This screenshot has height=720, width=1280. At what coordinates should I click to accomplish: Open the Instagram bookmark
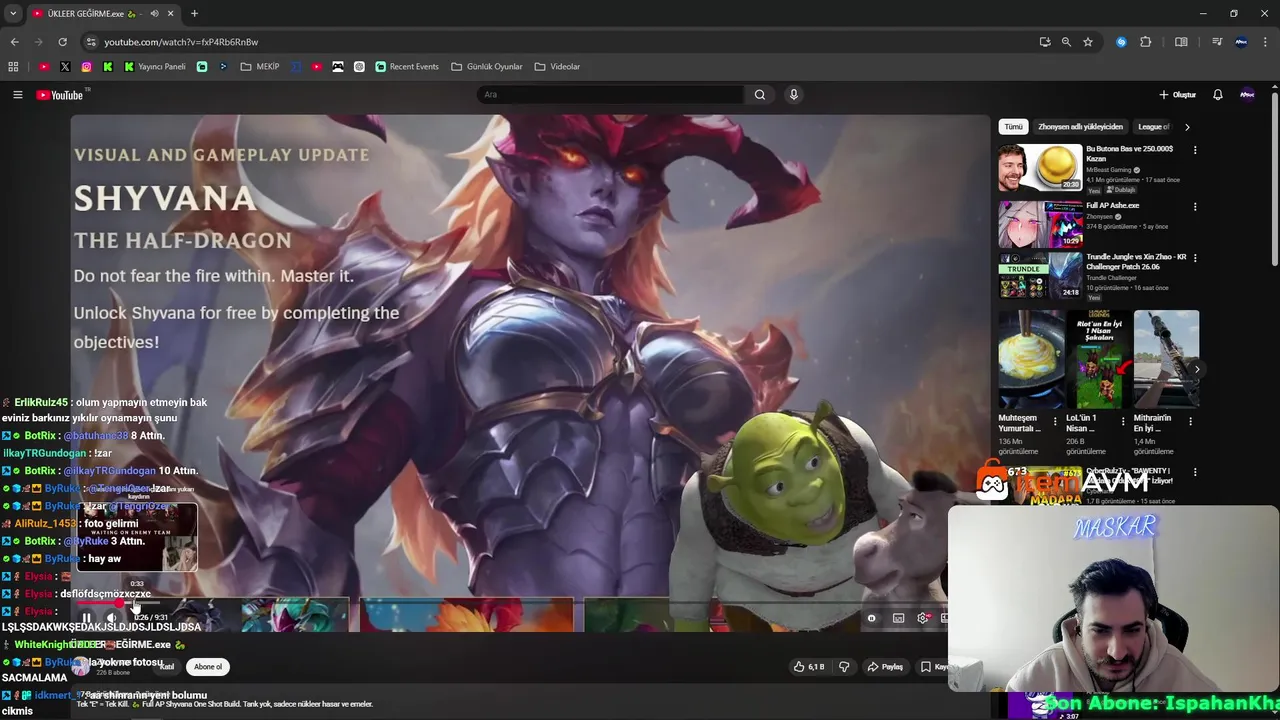coord(87,67)
